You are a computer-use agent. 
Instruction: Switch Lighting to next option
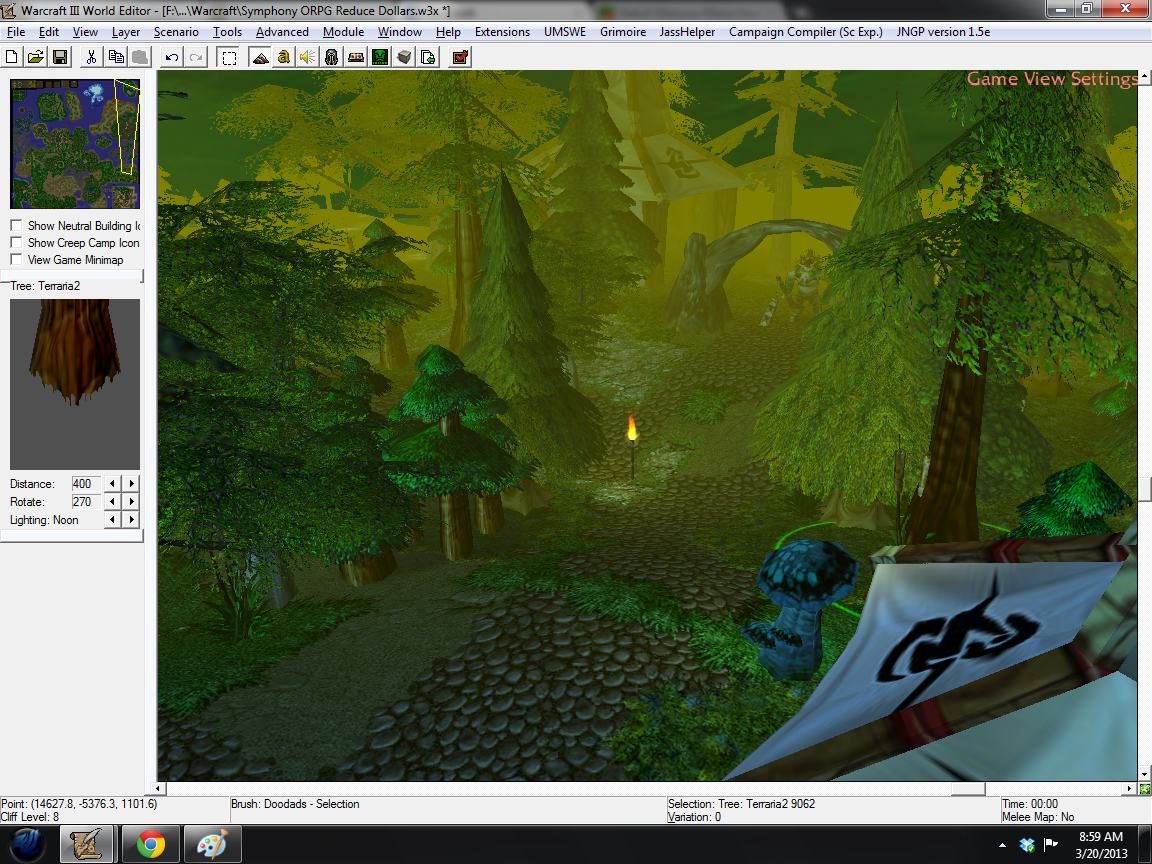tap(132, 519)
